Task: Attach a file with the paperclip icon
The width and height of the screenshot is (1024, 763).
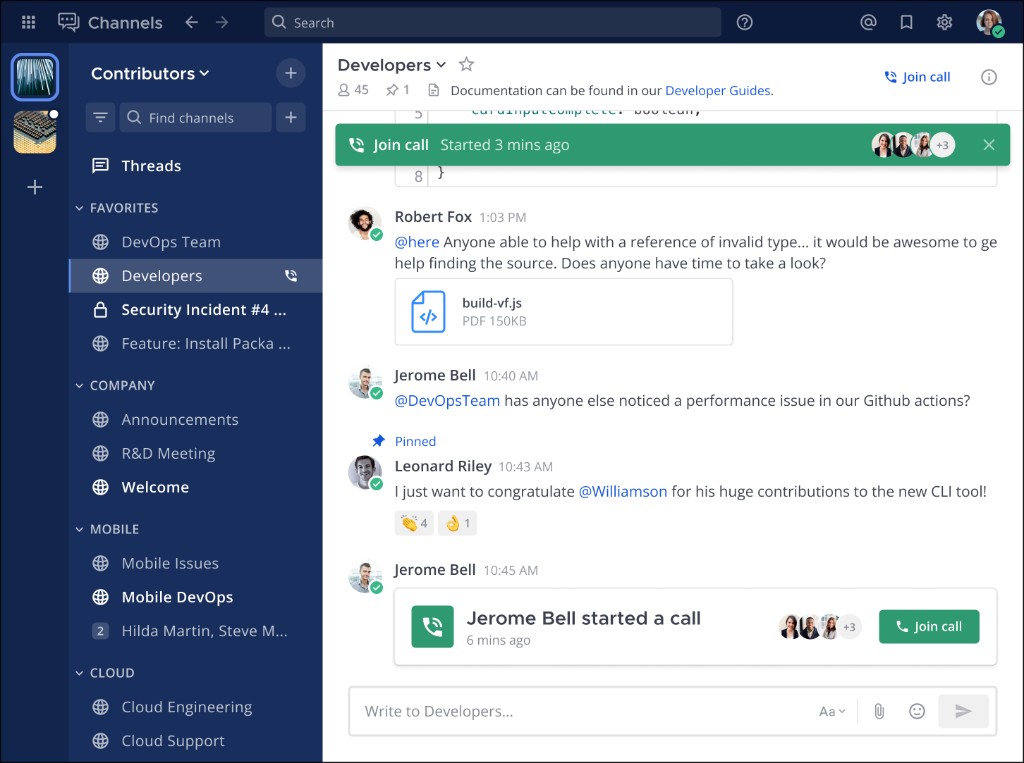Action: tap(879, 711)
